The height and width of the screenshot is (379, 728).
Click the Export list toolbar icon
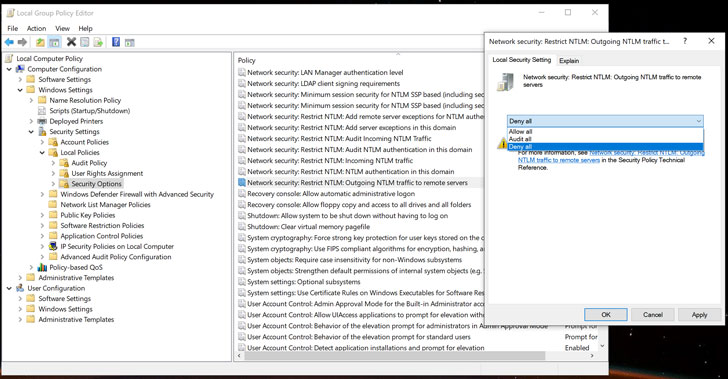[x=98, y=42]
